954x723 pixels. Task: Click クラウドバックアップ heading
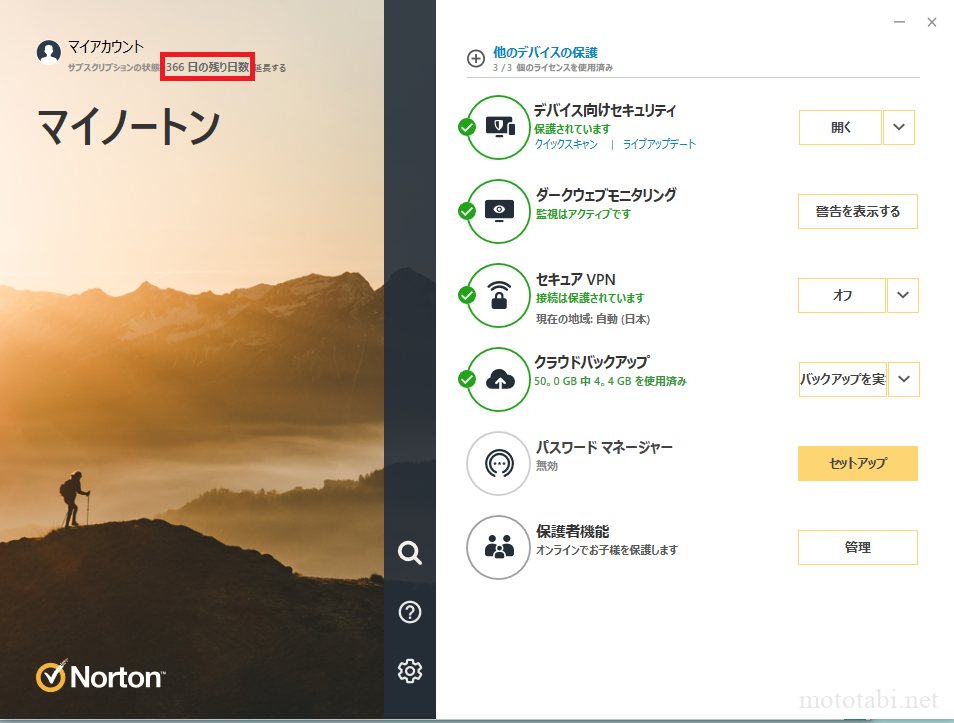[x=592, y=362]
